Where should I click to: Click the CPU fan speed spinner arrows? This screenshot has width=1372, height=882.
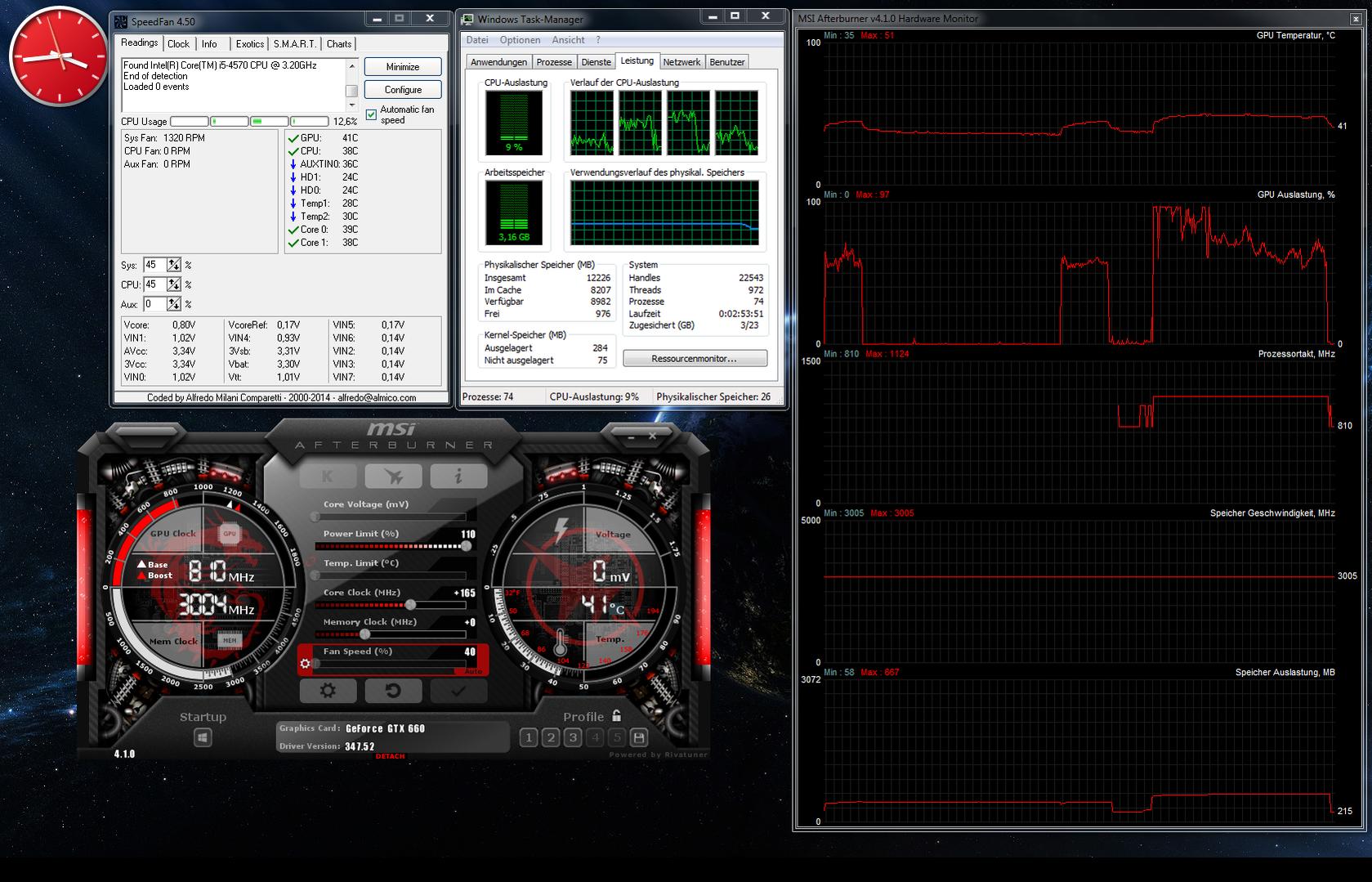coord(174,284)
